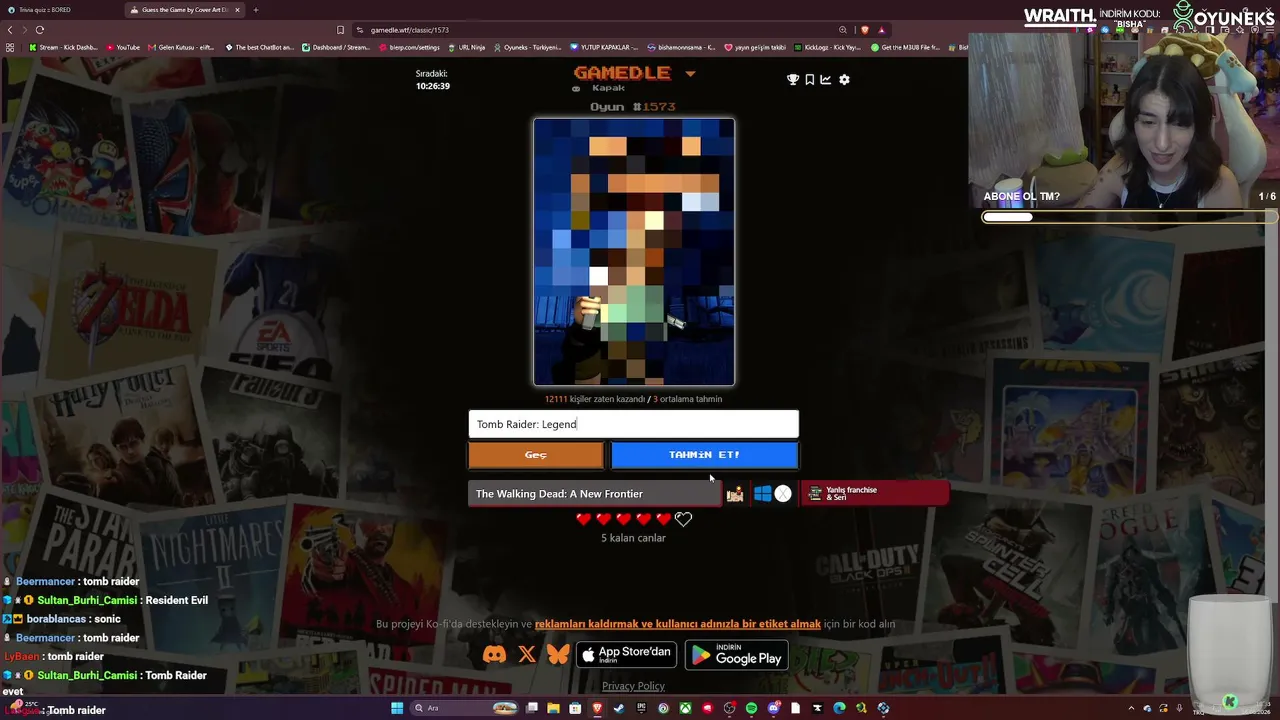Image resolution: width=1280 pixels, height=720 pixels.
Task: Reload the current page
Action: click(40, 30)
